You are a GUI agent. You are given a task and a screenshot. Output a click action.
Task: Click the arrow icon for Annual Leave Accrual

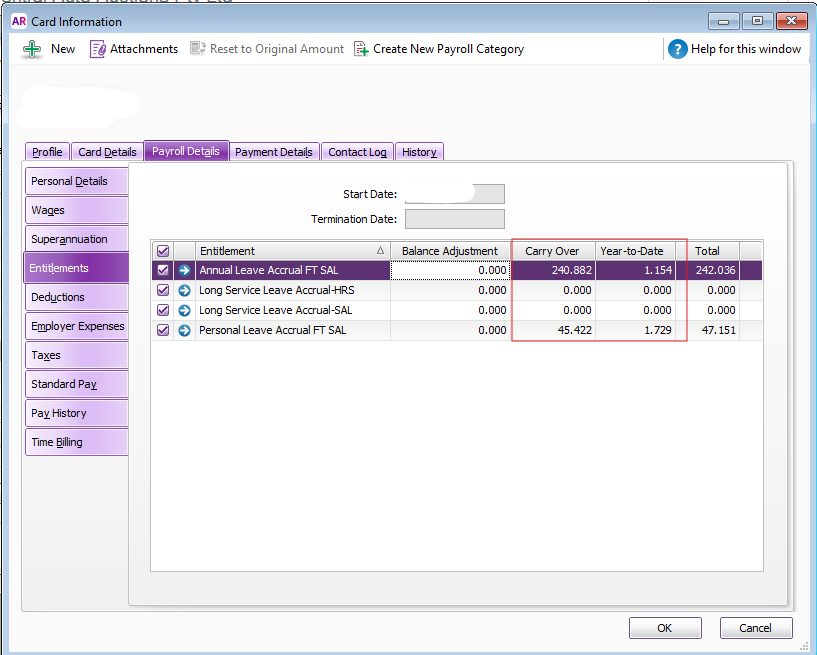(184, 270)
